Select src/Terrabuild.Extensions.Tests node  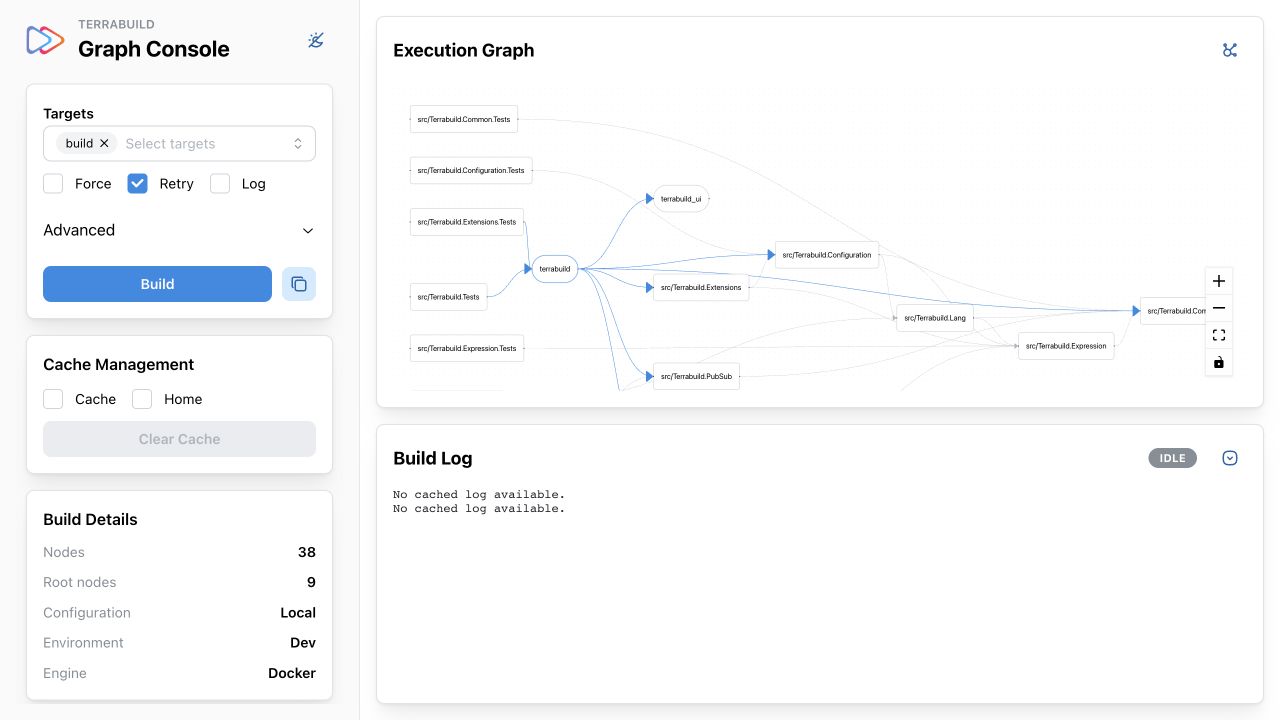pos(467,222)
